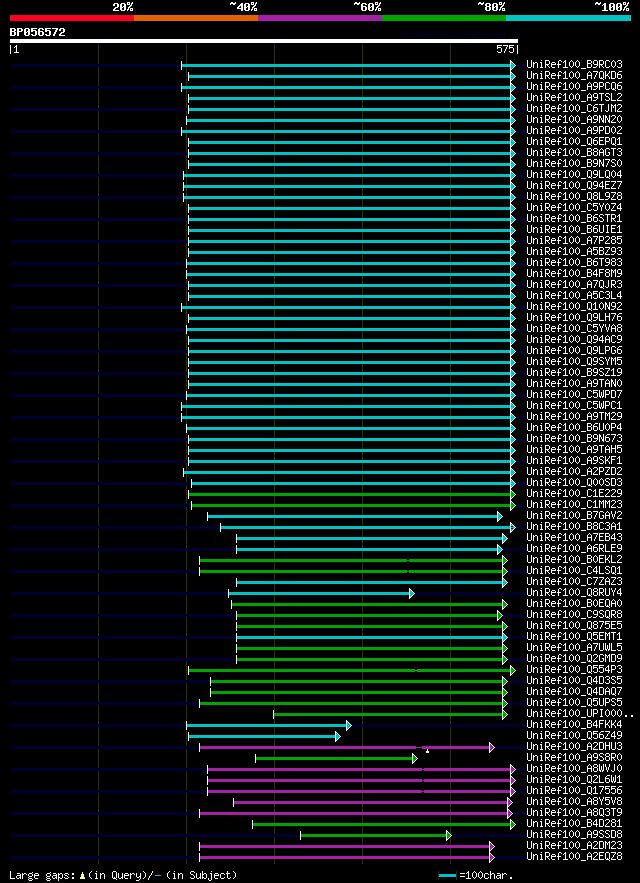Image resolution: width=640 pixels, height=883 pixels.
Task: Click the cyan alignment bar for UniRef100_B9RC03
Action: click(x=348, y=65)
